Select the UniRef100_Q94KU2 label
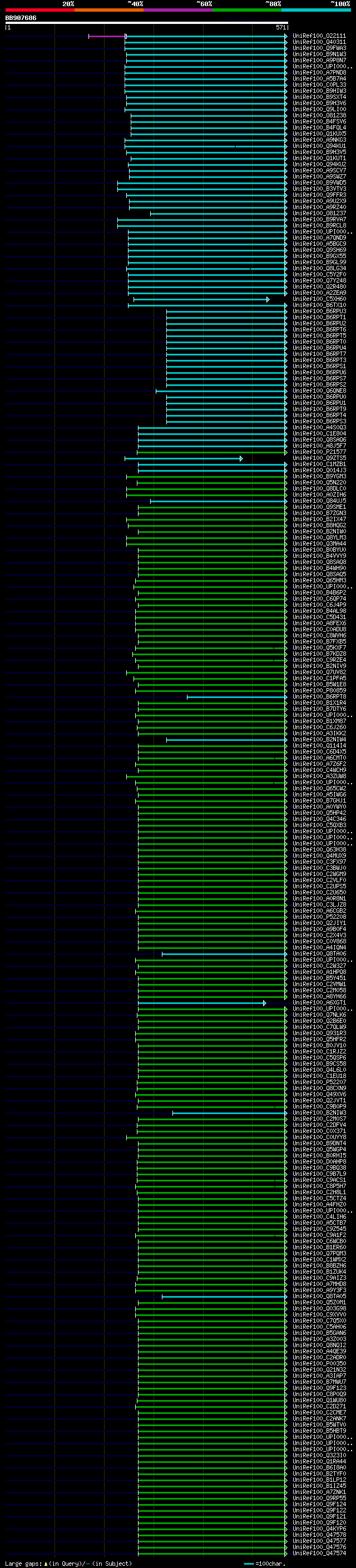Screen dimensions: 356x1568 pyautogui.click(x=319, y=164)
